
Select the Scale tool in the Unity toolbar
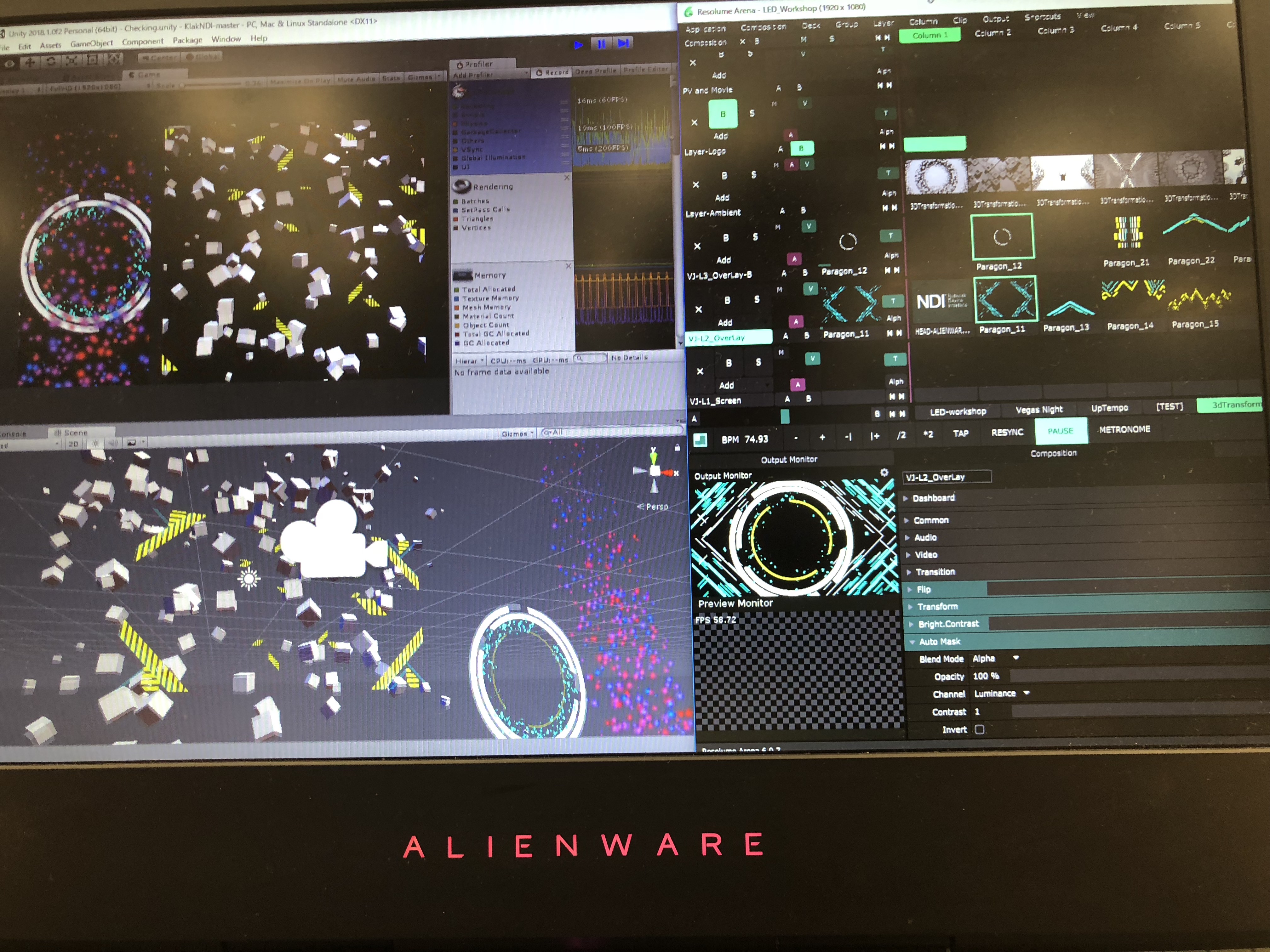coord(72,61)
